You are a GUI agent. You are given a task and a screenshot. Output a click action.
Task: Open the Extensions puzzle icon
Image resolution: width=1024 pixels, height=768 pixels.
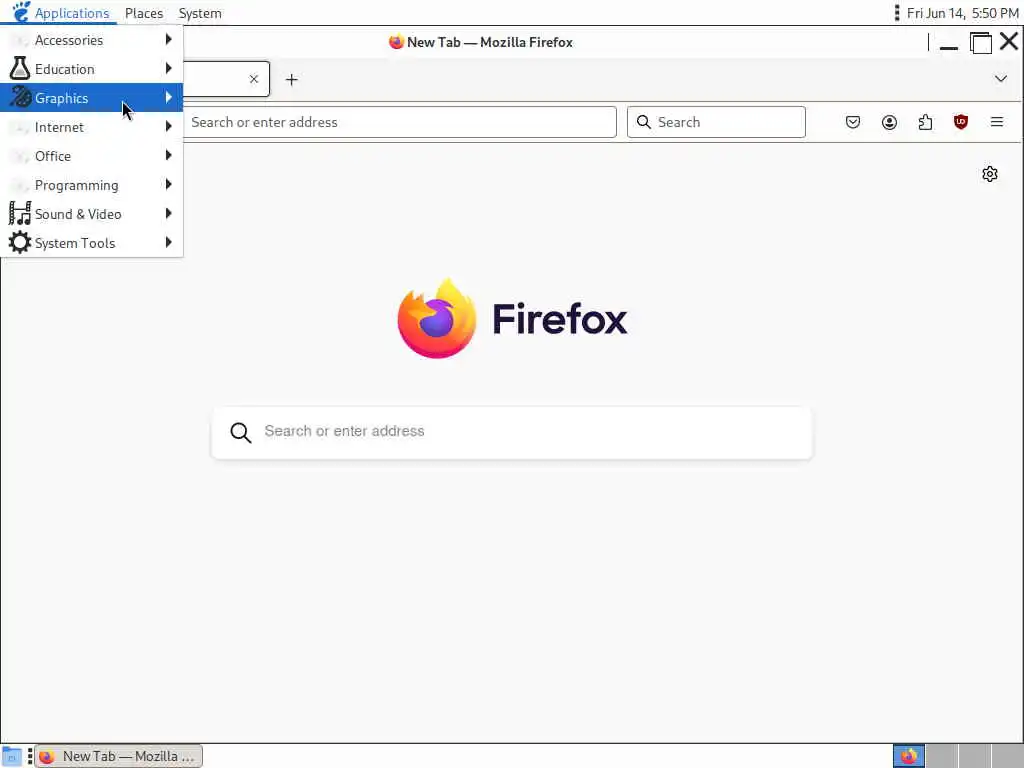[925, 122]
